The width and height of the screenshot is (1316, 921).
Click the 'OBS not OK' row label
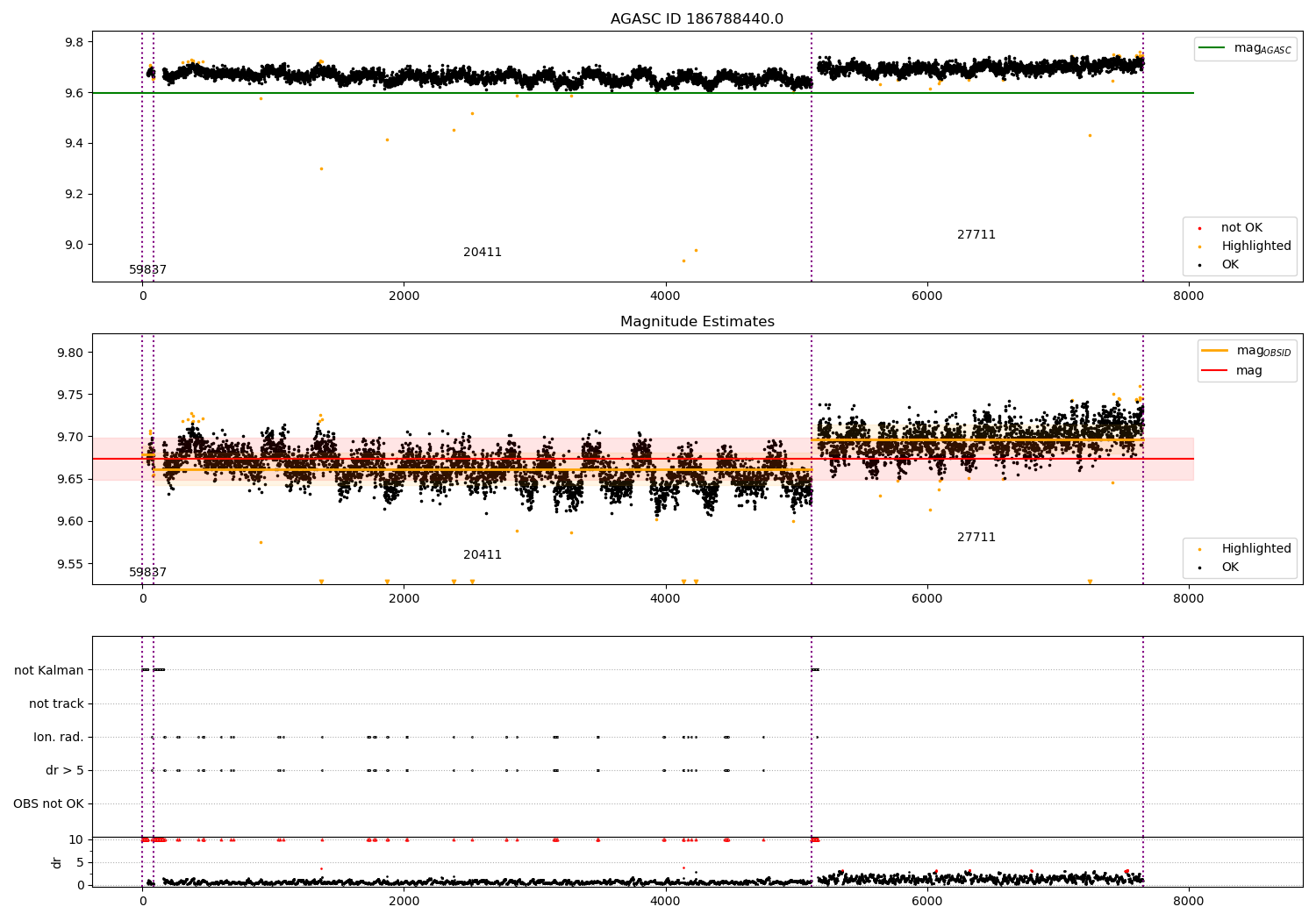[x=48, y=803]
